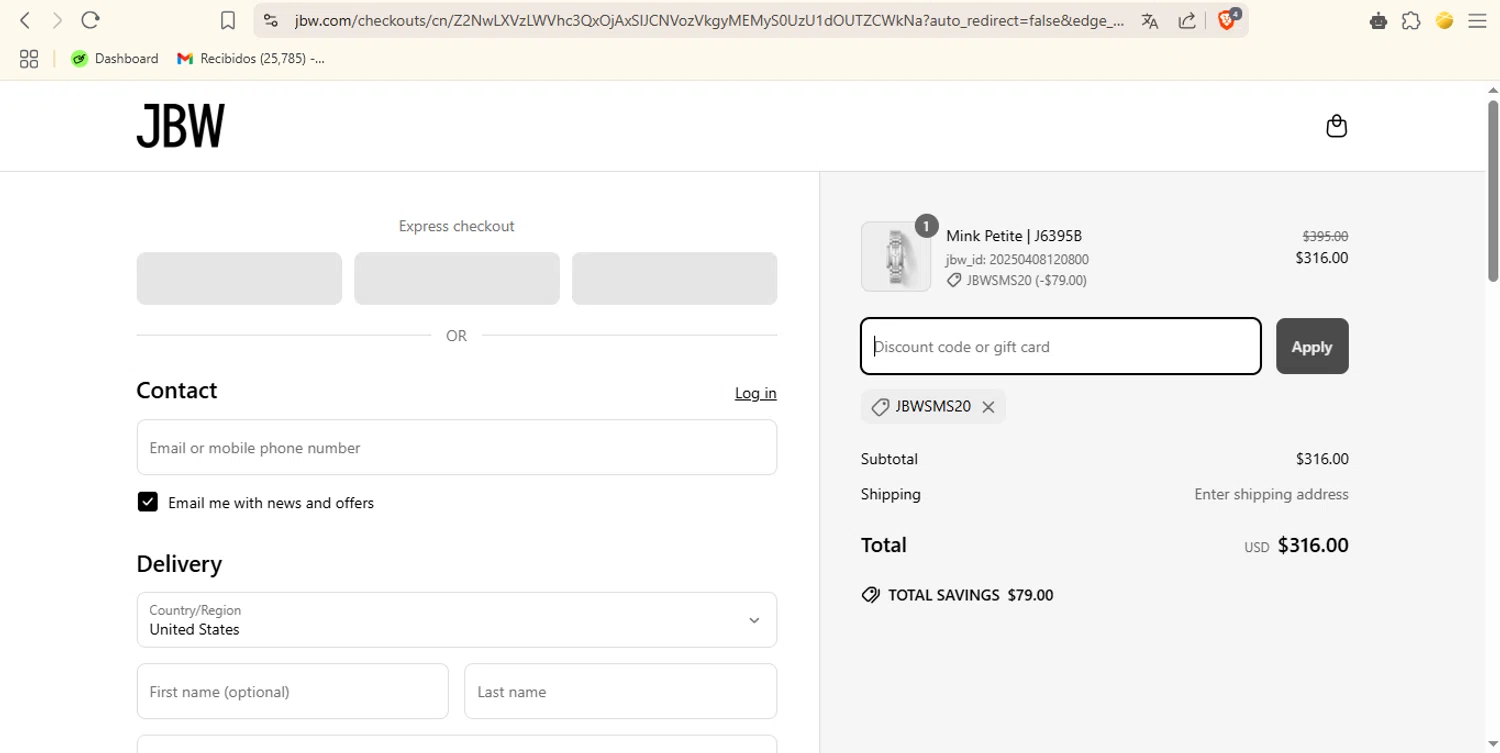Click the TOTAL SAVINGS tag icon
This screenshot has height=753, width=1500.
871,595
